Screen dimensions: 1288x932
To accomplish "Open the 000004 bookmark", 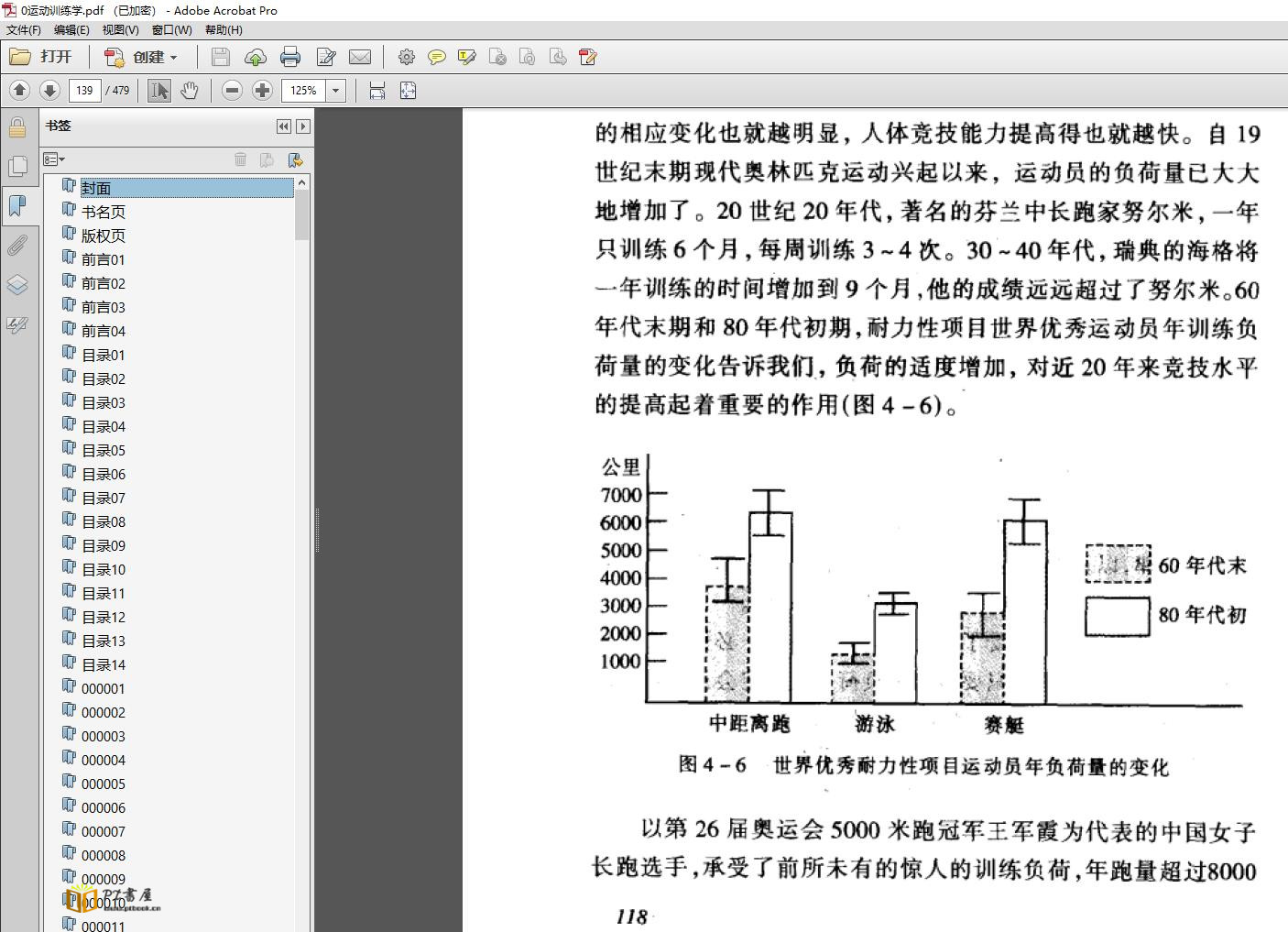I will coord(104,760).
